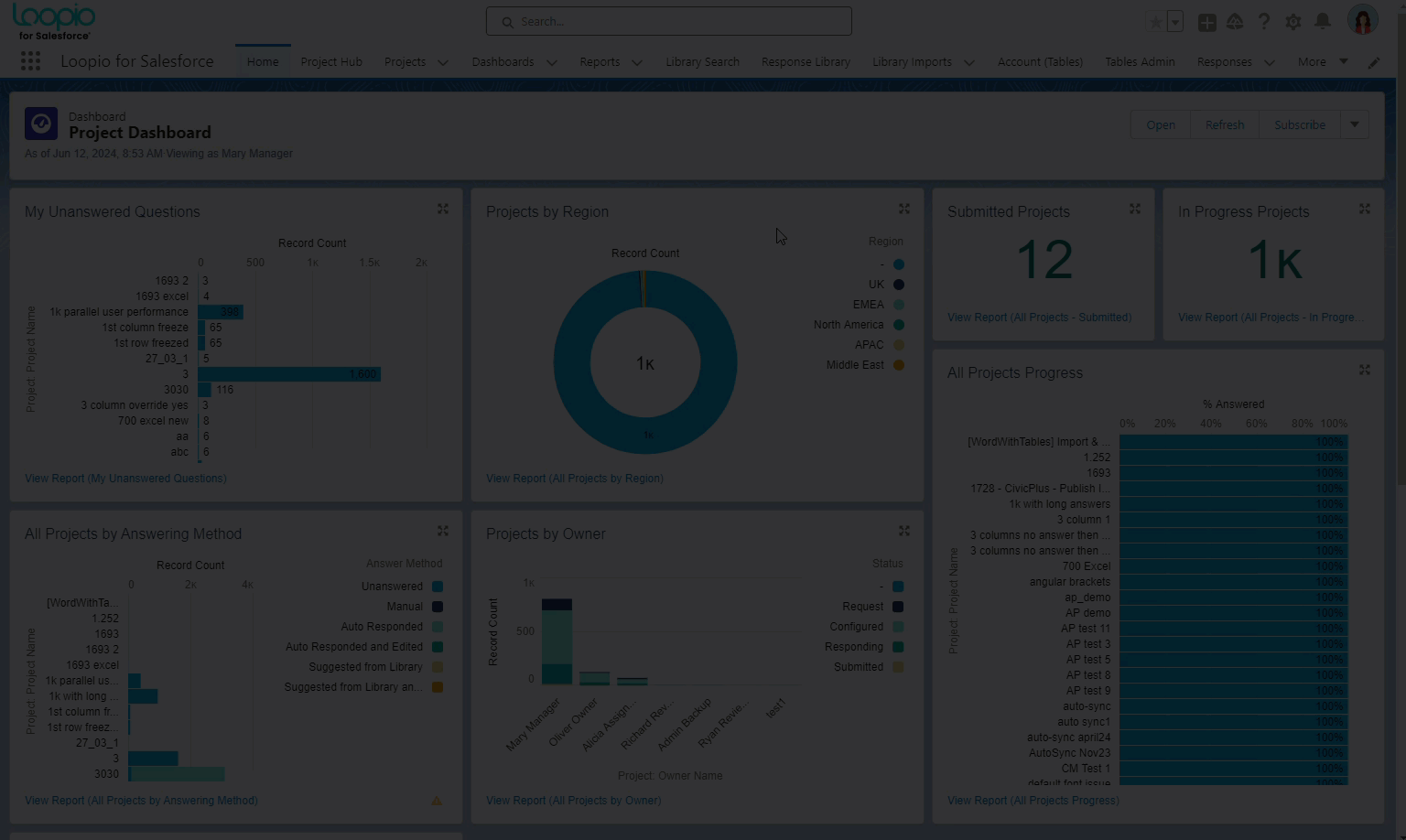
Task: Click the Subscribe button
Action: 1300,124
